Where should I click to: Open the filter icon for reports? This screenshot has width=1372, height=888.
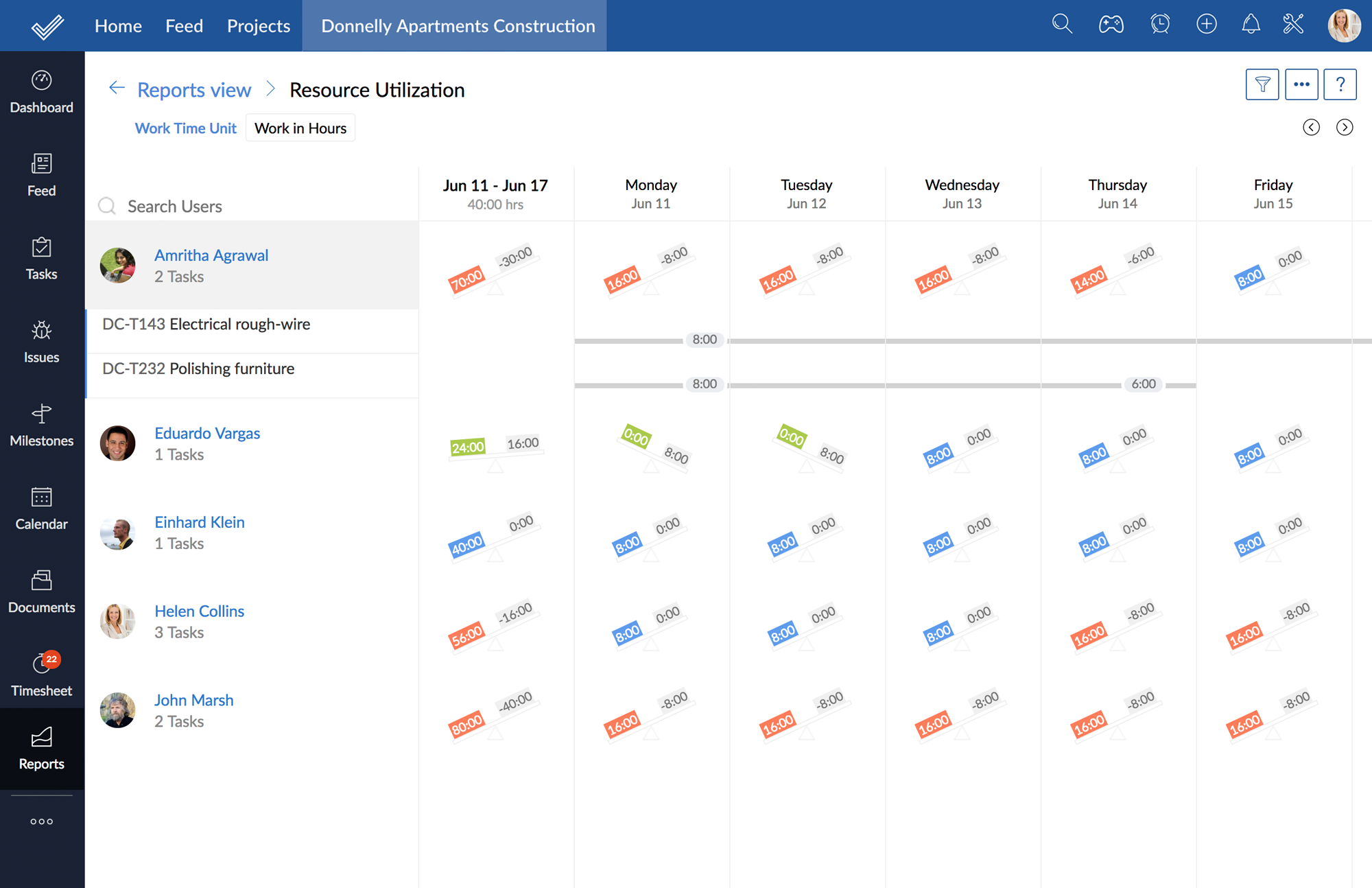[1262, 84]
